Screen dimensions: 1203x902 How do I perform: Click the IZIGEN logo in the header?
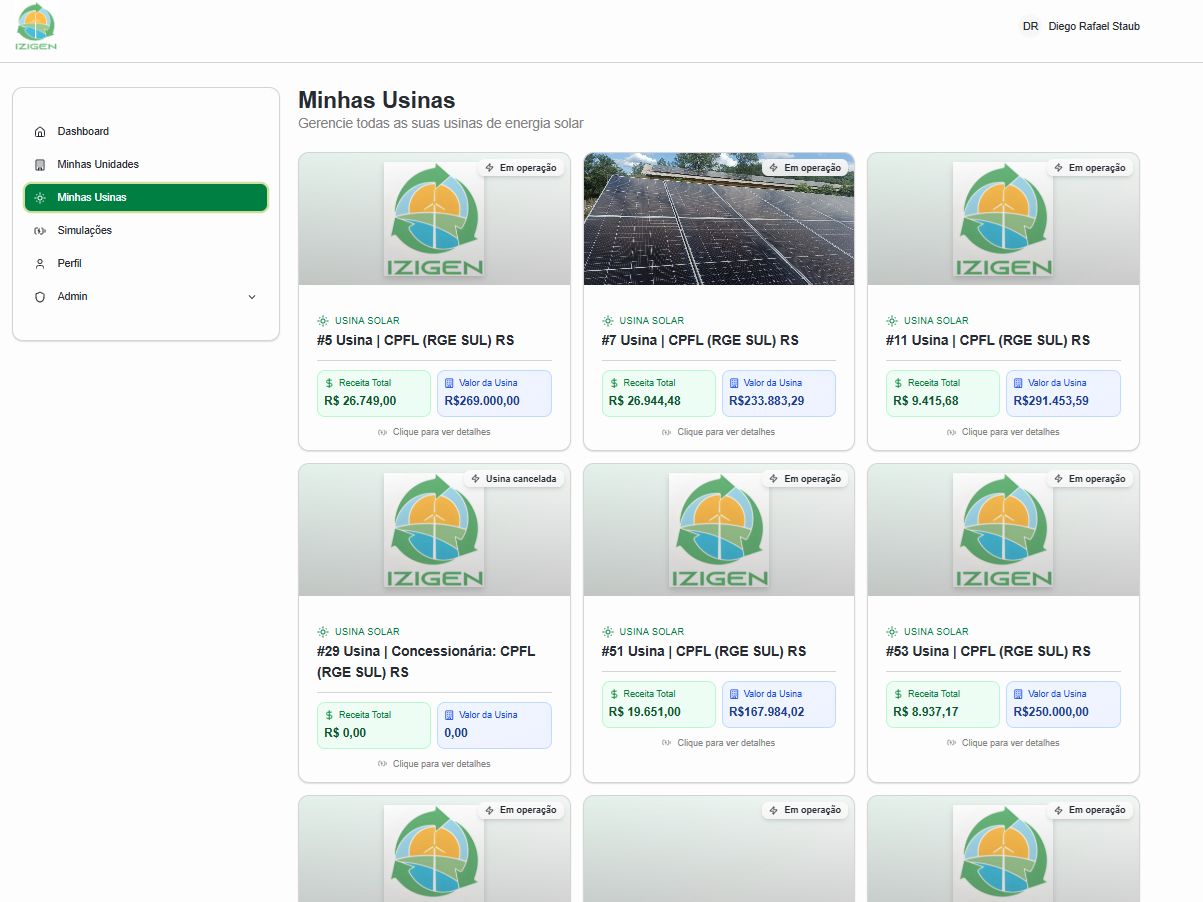pos(36,27)
